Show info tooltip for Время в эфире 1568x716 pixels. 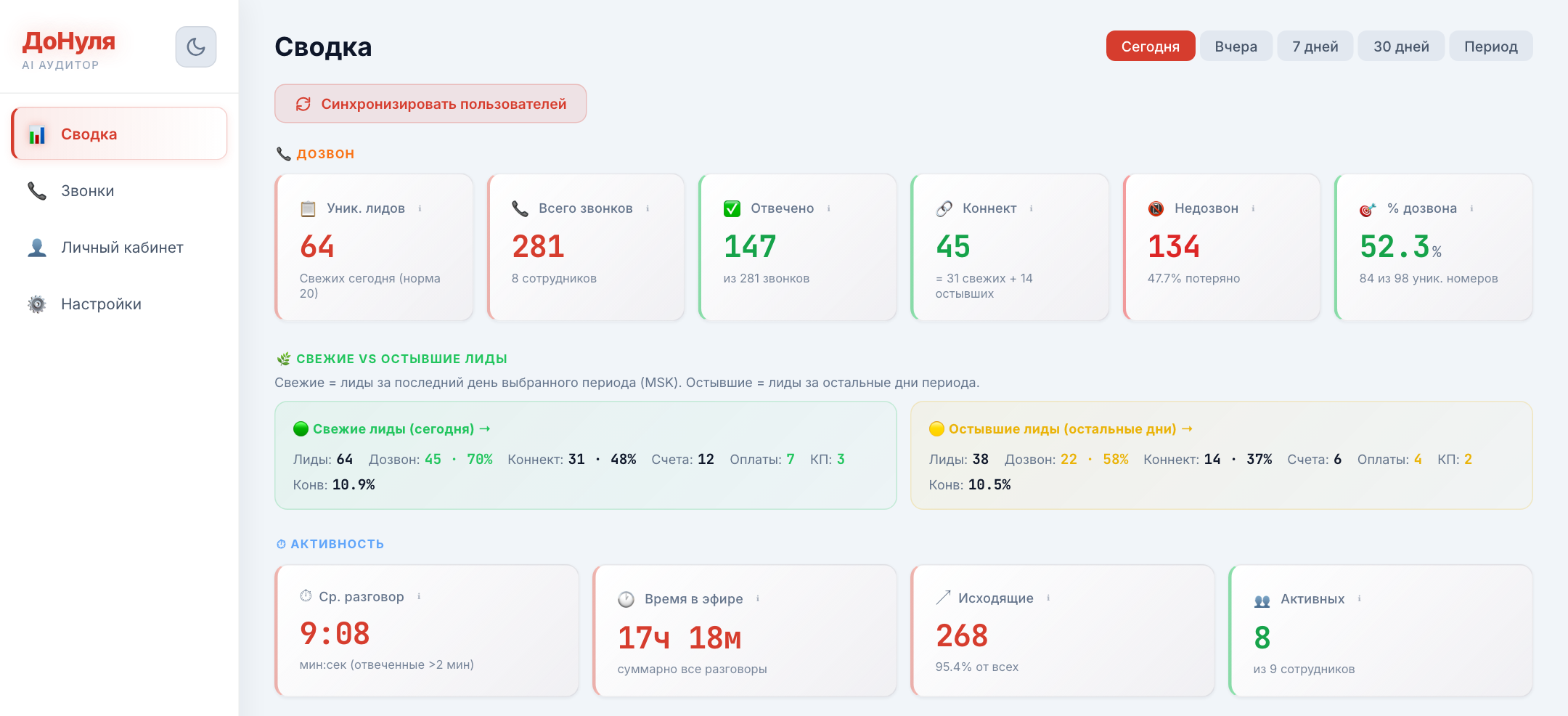click(x=758, y=598)
